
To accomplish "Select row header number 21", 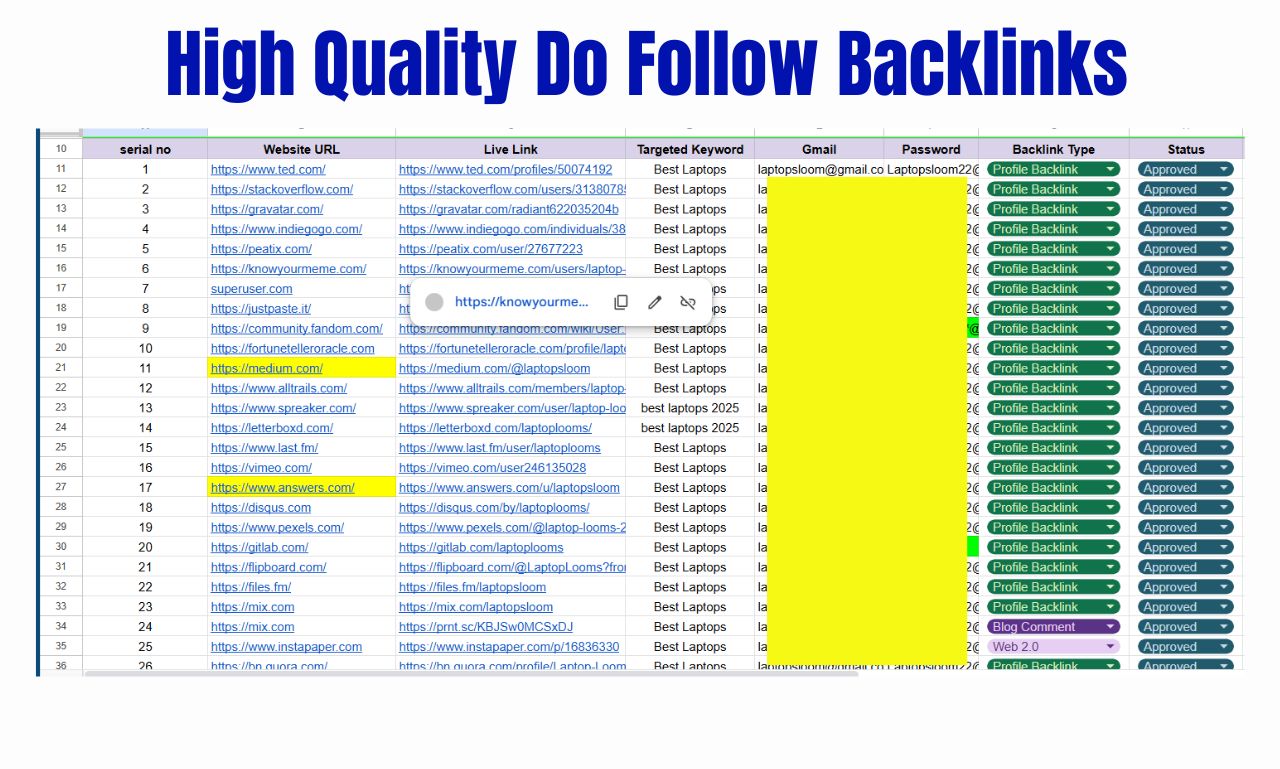I will click(x=61, y=368).
